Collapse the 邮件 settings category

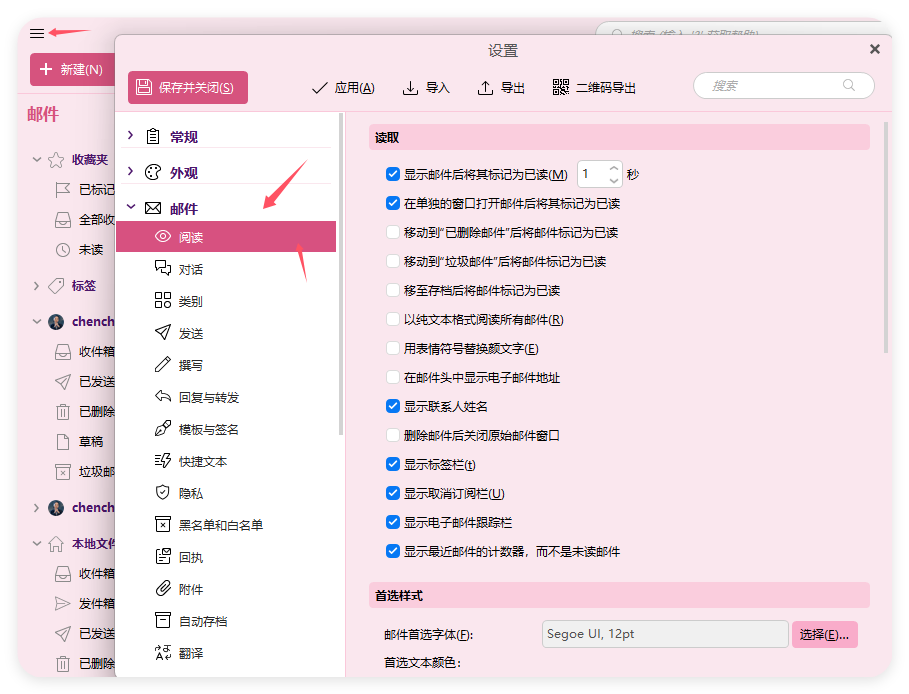pyautogui.click(x=131, y=207)
